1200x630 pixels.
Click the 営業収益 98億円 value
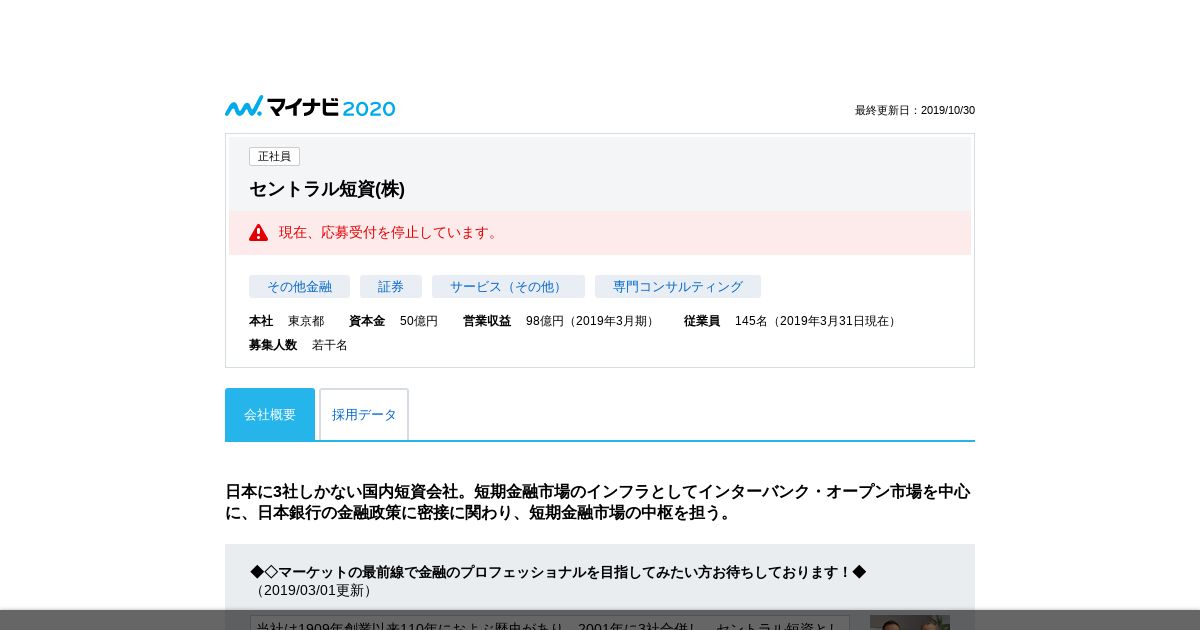tap(592, 321)
